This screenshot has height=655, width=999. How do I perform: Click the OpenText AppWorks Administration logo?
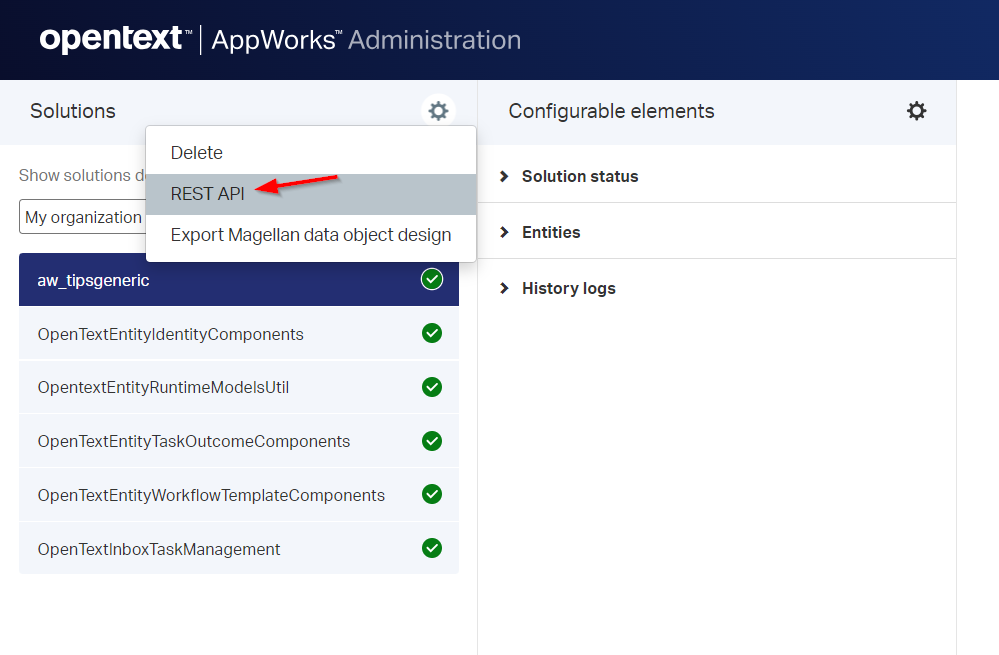[280, 40]
